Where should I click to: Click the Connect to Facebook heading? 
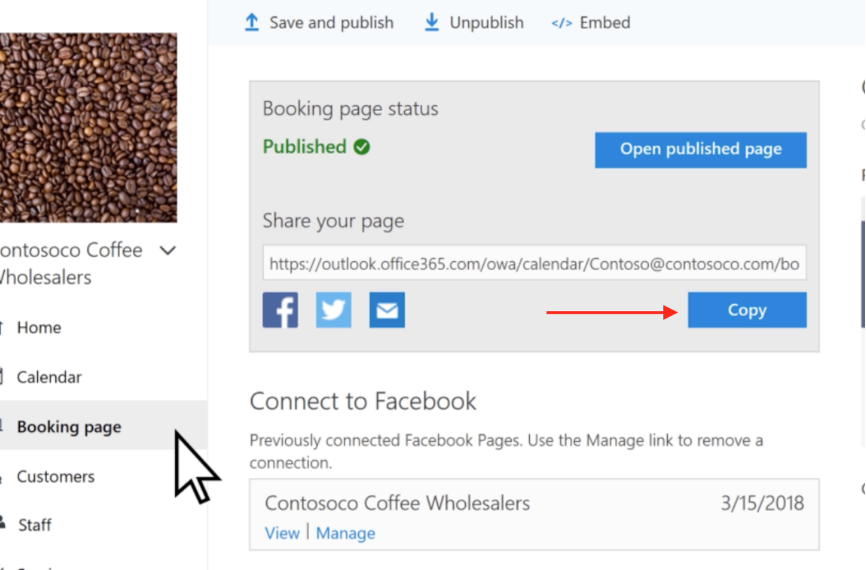tap(363, 401)
